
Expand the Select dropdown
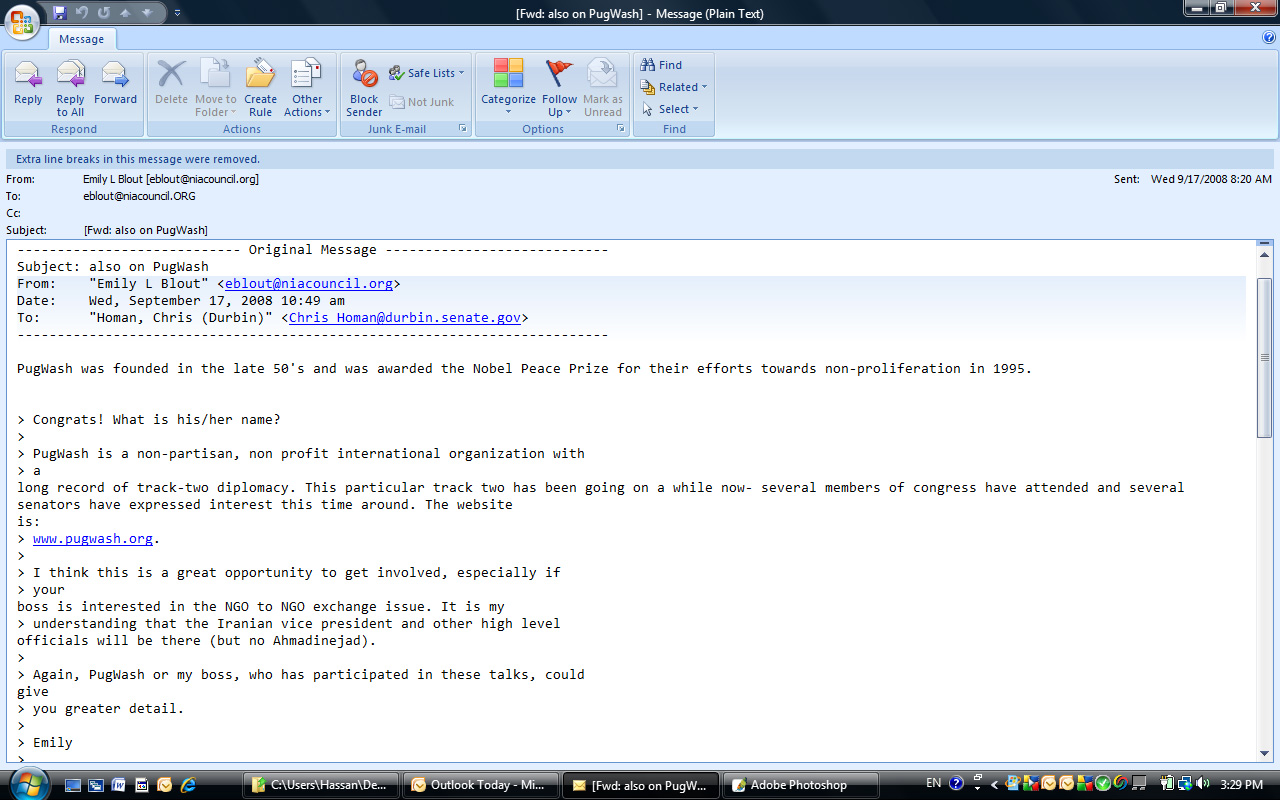tap(671, 109)
